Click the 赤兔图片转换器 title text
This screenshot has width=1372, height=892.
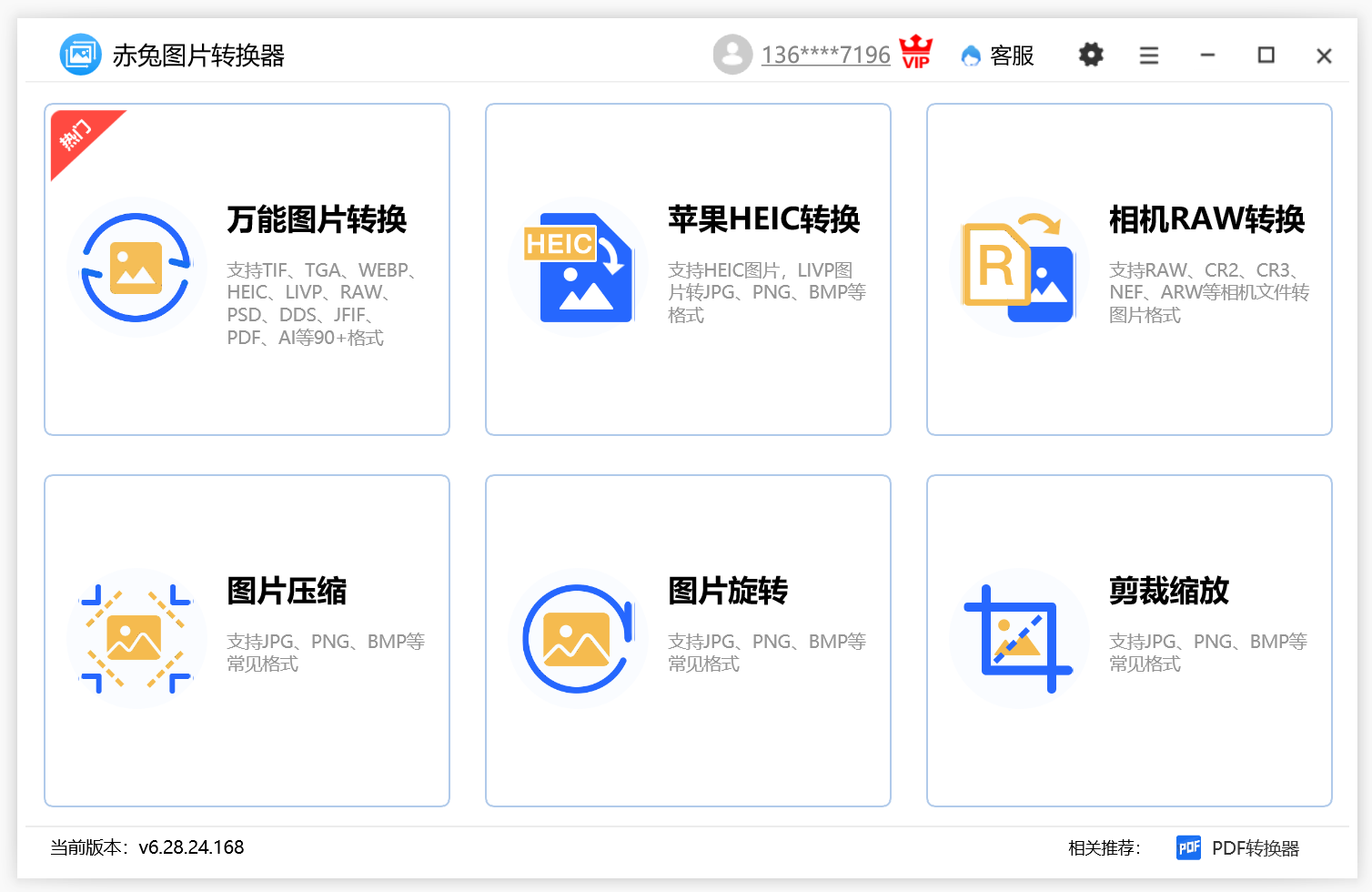pos(198,56)
